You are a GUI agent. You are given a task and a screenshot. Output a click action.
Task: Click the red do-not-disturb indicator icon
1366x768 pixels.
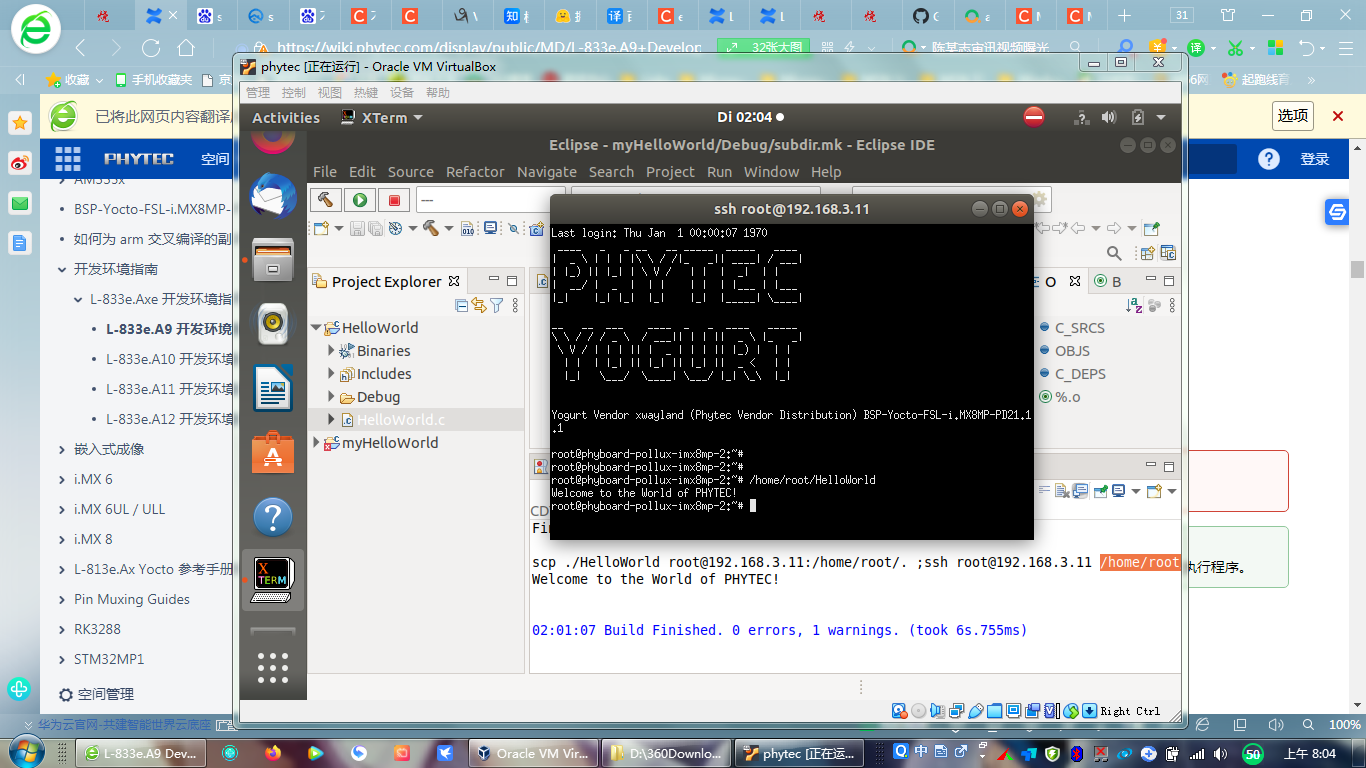1034,117
